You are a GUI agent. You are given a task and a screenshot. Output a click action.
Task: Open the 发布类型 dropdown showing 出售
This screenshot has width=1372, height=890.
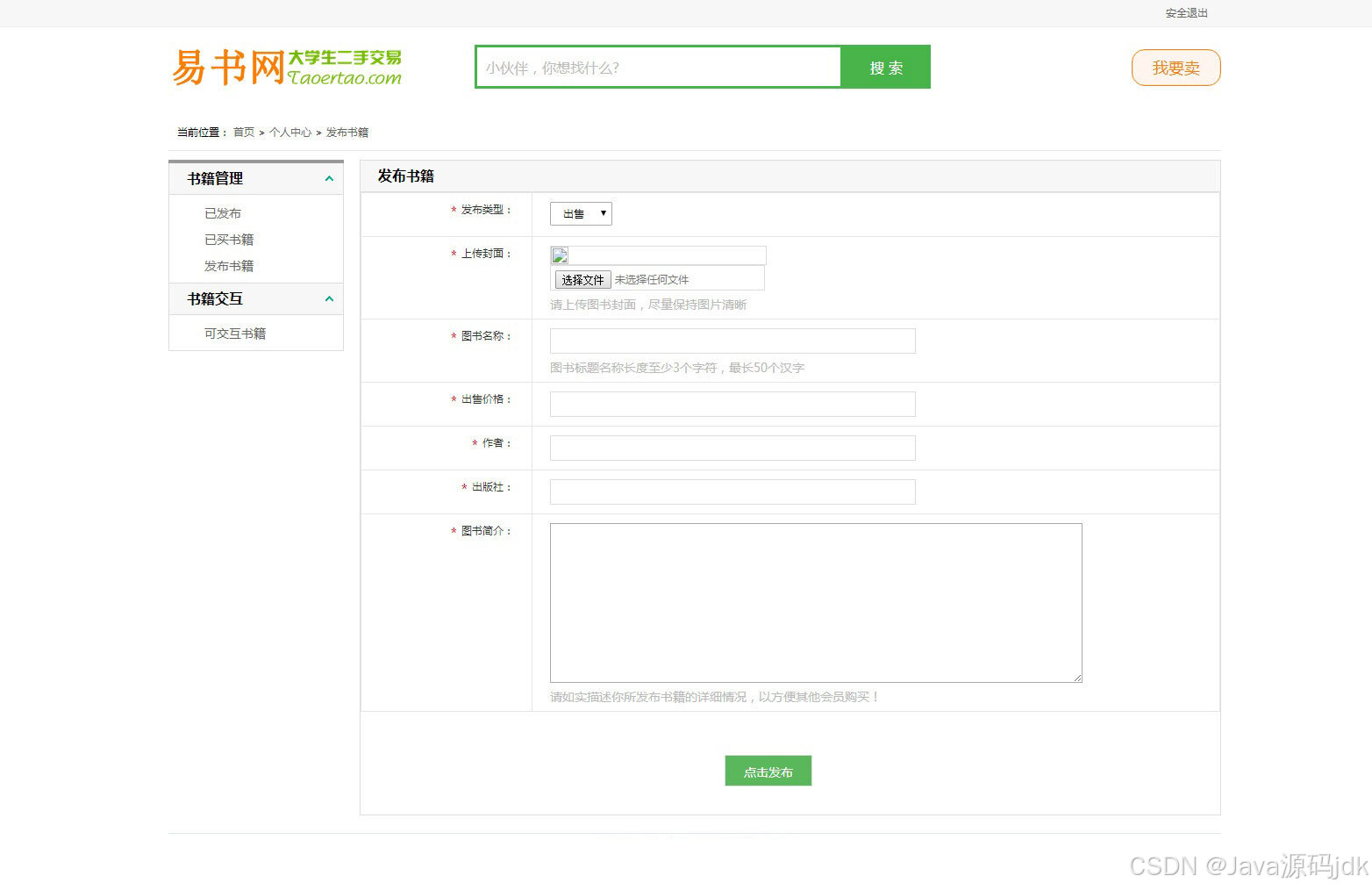pos(581,214)
